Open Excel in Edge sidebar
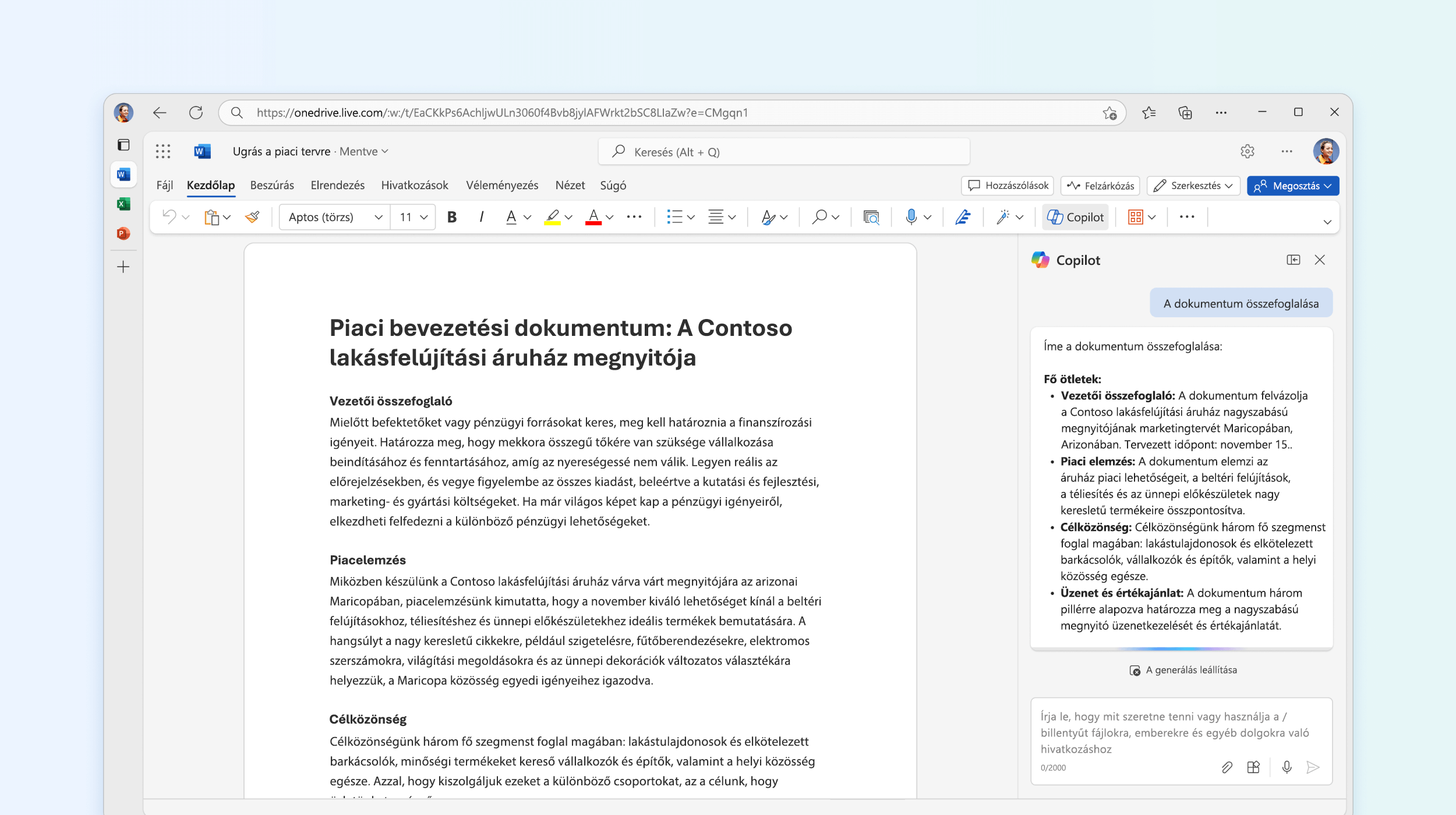This screenshot has width=1456, height=815. (x=123, y=204)
